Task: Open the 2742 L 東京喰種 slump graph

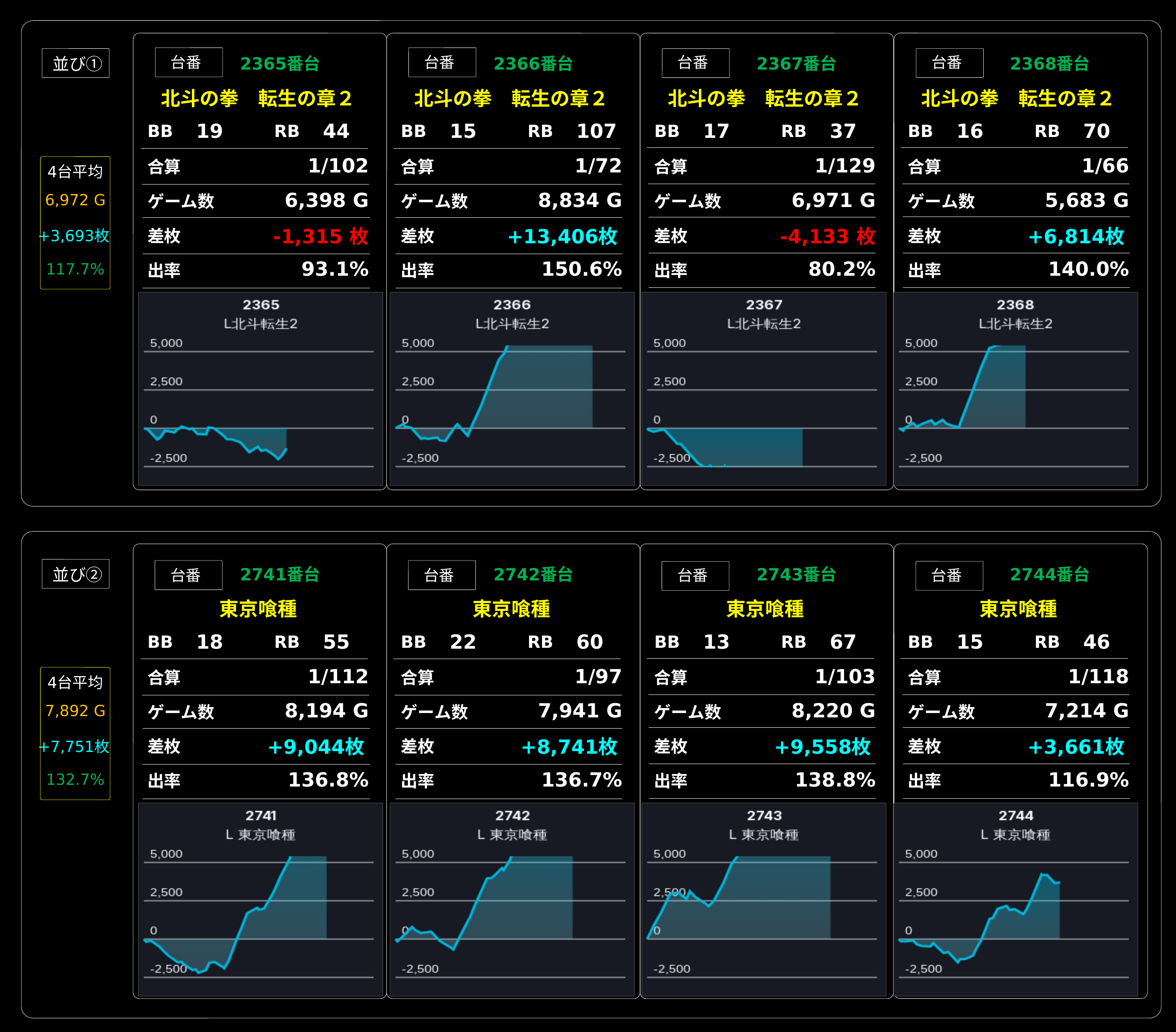Action: 512,900
